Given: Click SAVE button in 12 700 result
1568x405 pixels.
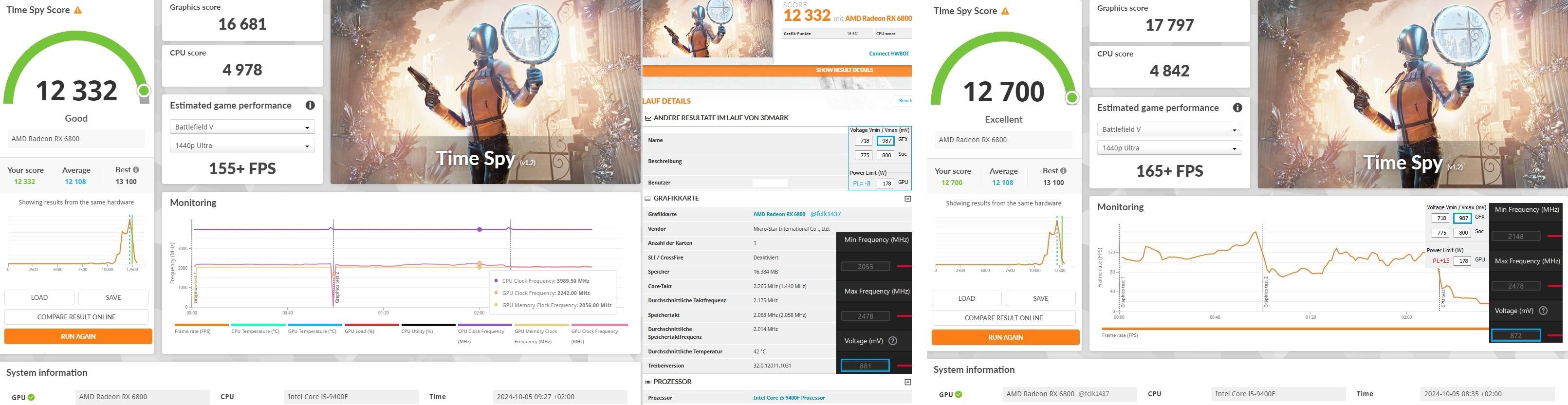Looking at the screenshot, I should click(1040, 298).
